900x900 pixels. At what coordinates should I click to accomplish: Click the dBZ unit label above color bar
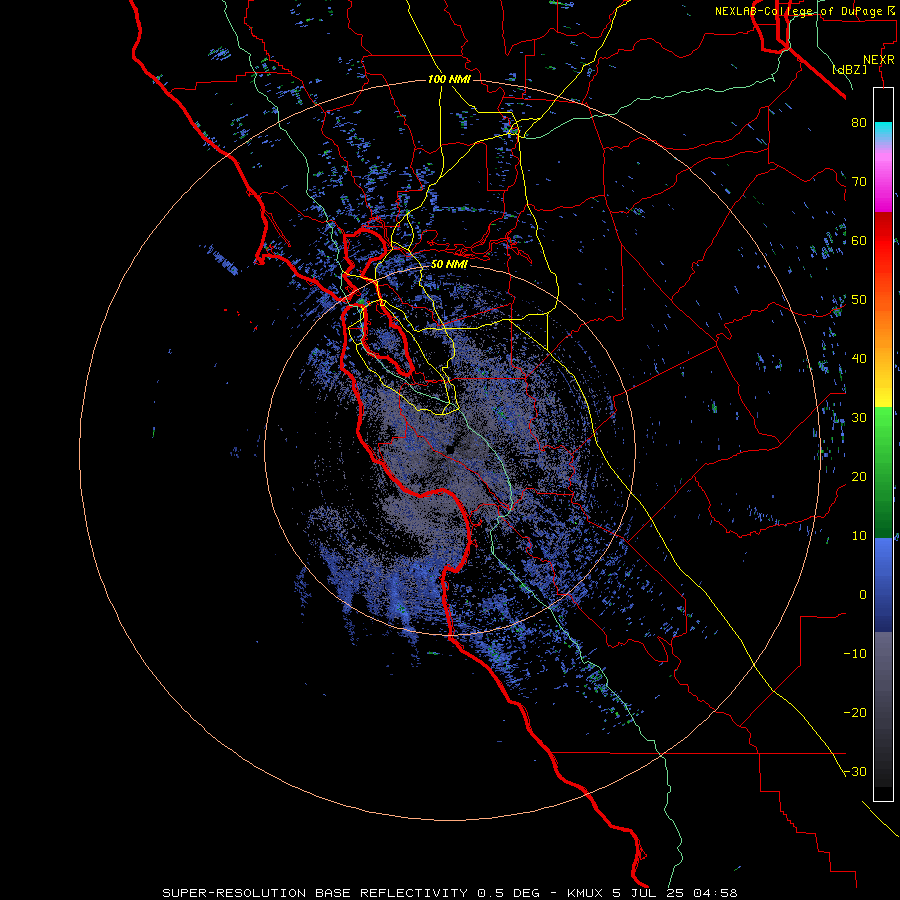pos(849,70)
